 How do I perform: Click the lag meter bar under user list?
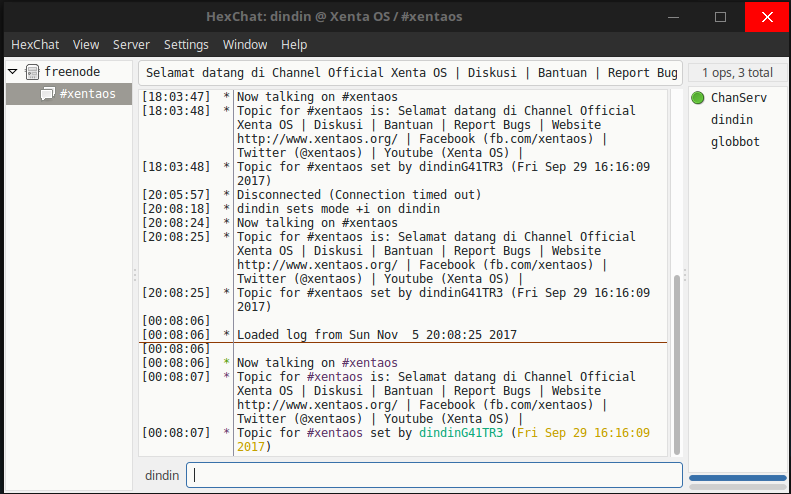(738, 478)
